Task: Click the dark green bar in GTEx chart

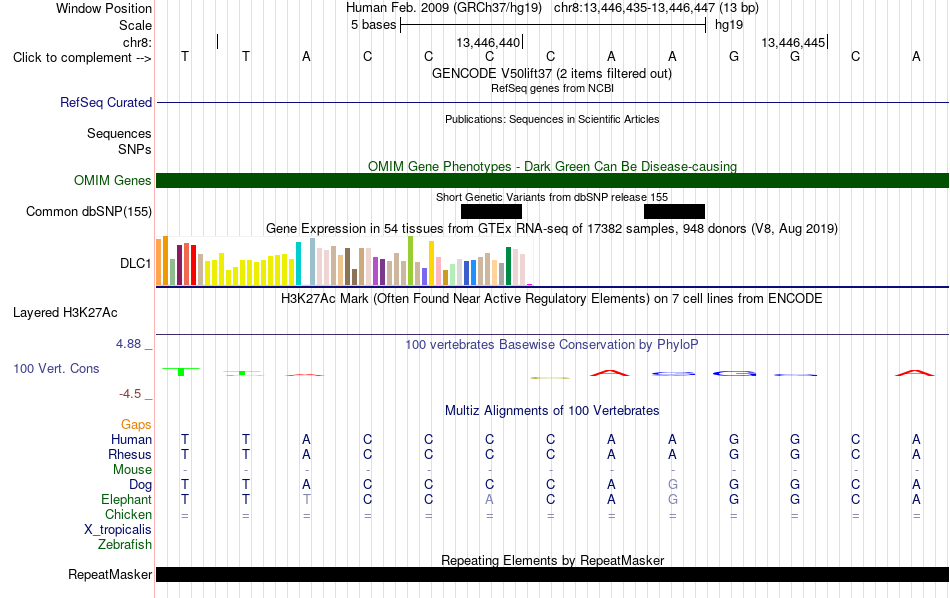Action: 508,266
